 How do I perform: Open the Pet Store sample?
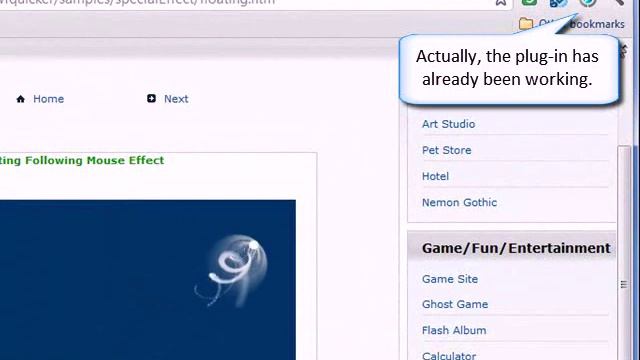[x=447, y=150]
